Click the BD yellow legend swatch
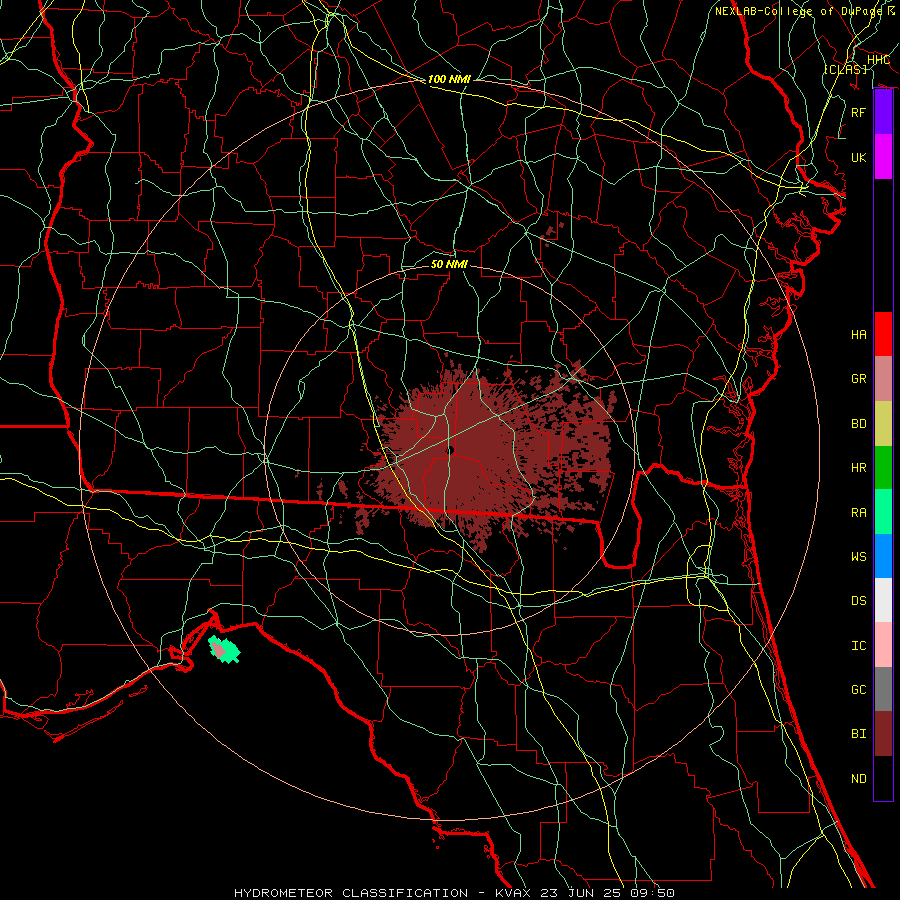This screenshot has width=900, height=900. coord(883,423)
